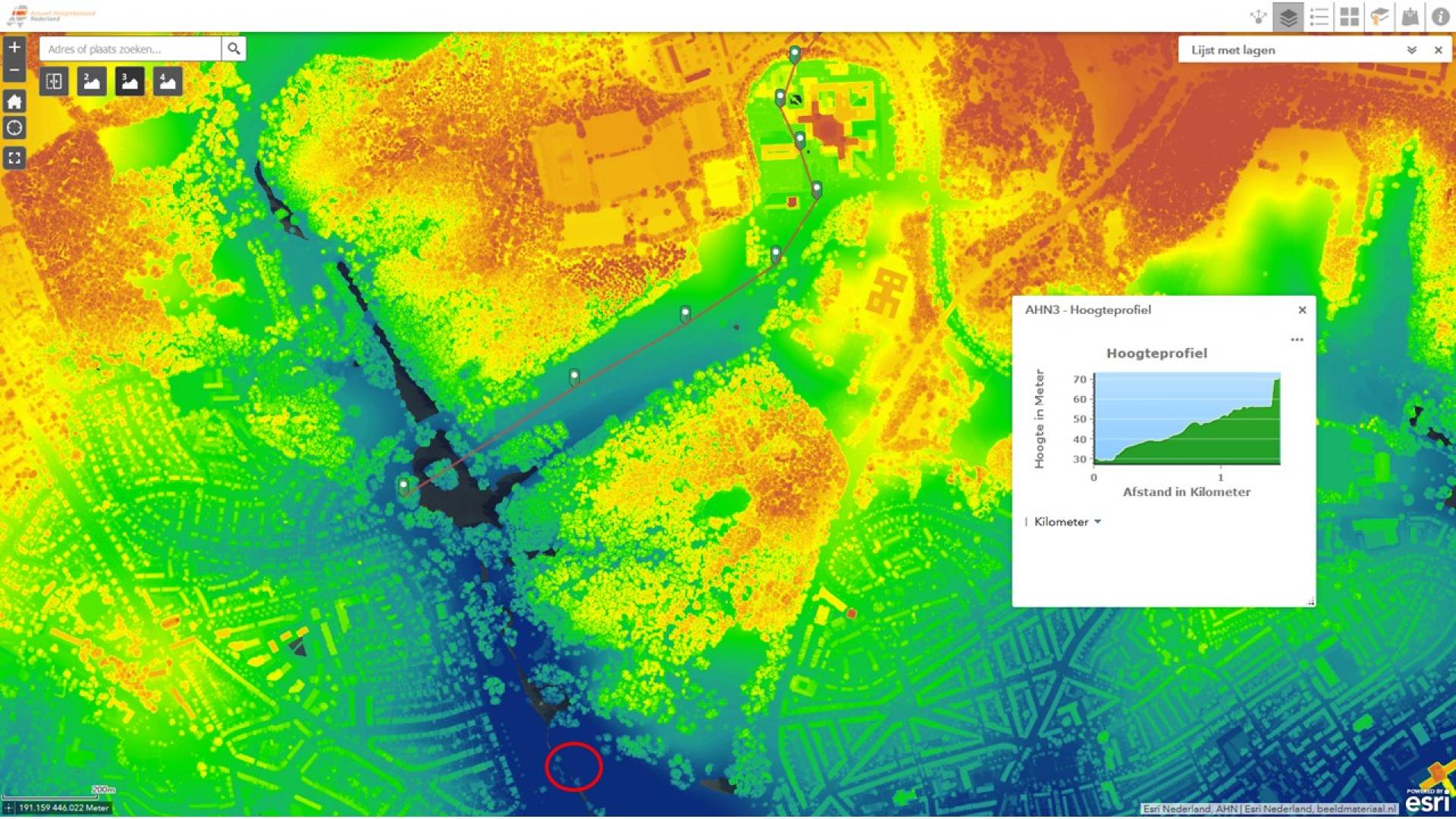The height and width of the screenshot is (819, 1456).
Task: Open the legend widget
Action: [1319, 17]
